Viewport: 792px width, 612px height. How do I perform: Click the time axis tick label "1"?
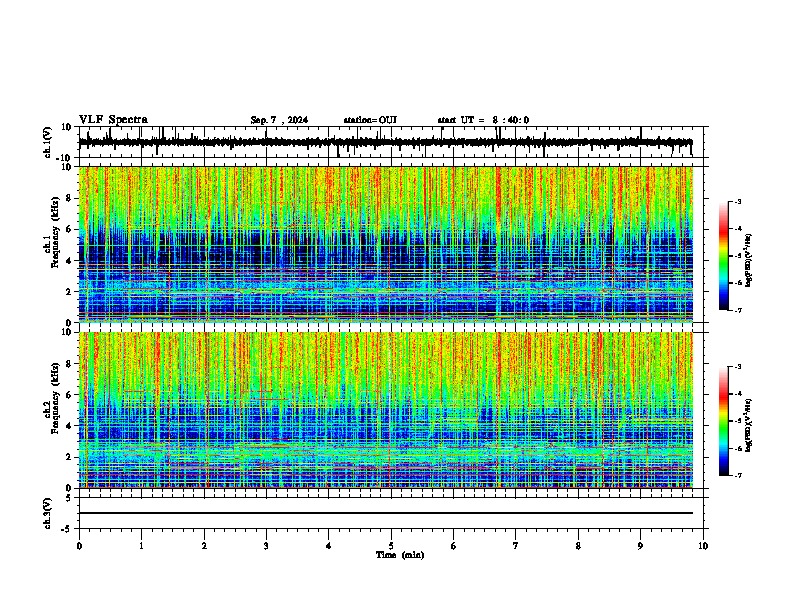tap(141, 546)
